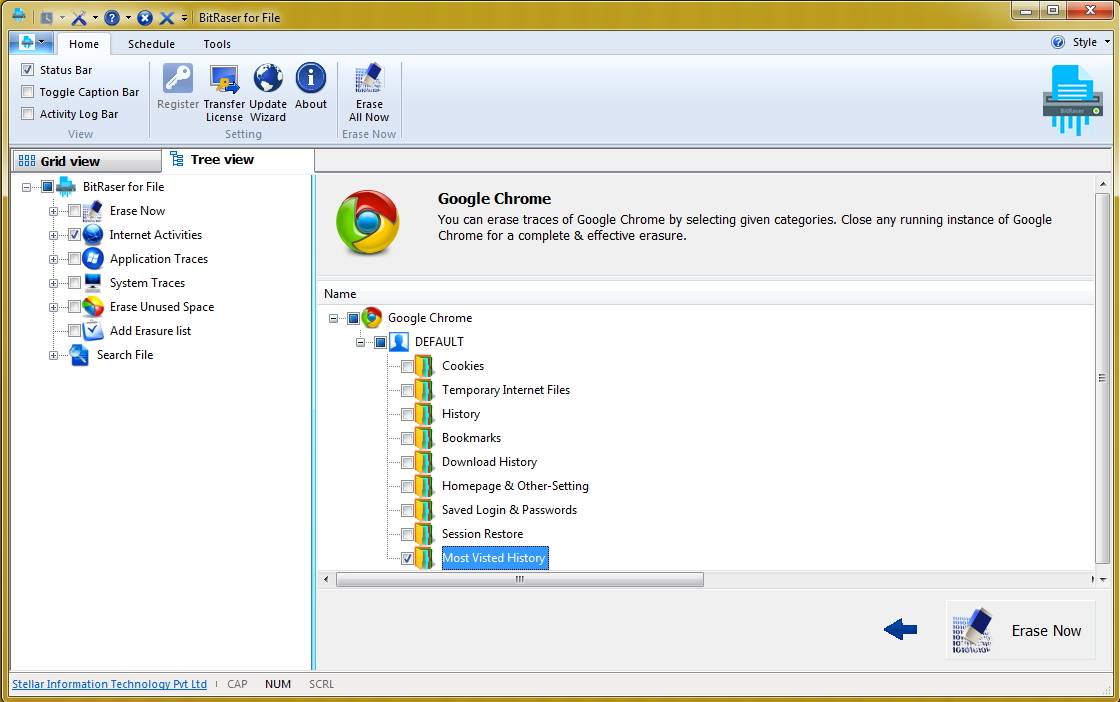Select the Erase Unused Space icon
This screenshot has height=702, width=1120.
point(93,306)
